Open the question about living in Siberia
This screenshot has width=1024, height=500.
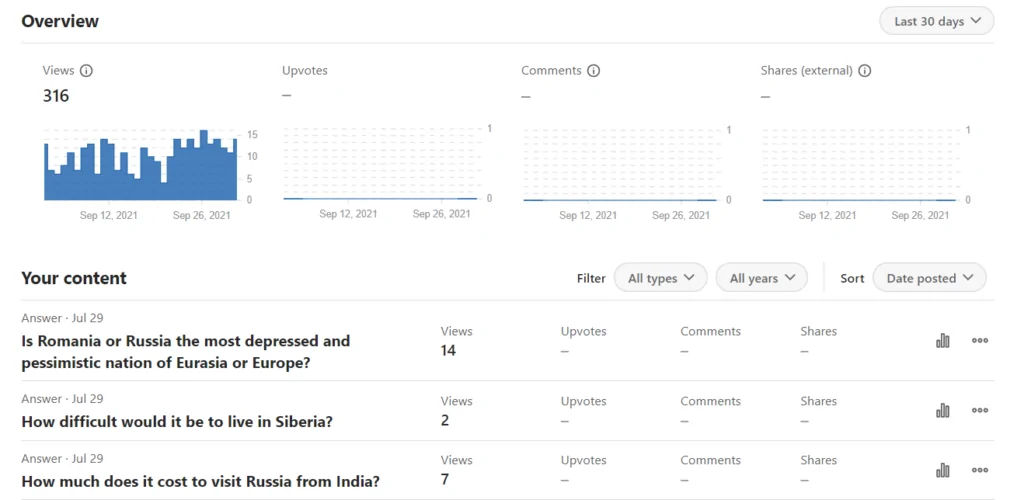point(177,421)
